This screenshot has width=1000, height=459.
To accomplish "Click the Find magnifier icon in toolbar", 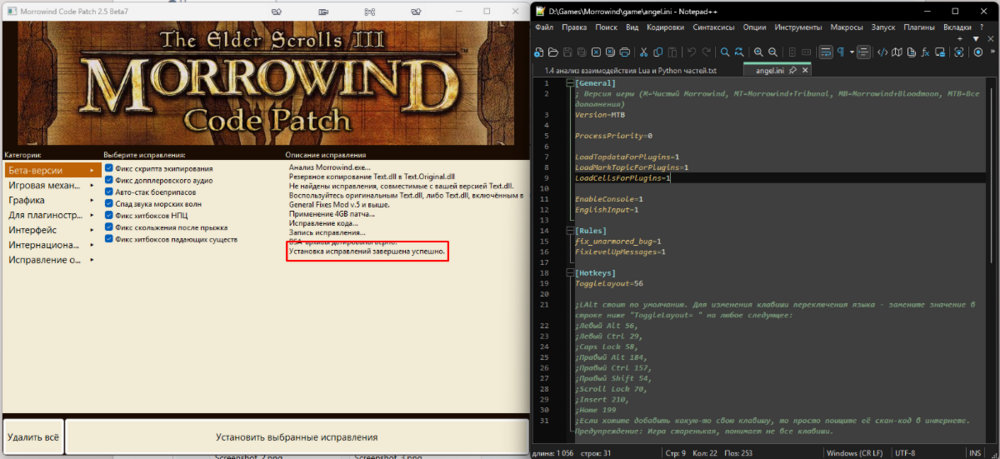I will [725, 52].
